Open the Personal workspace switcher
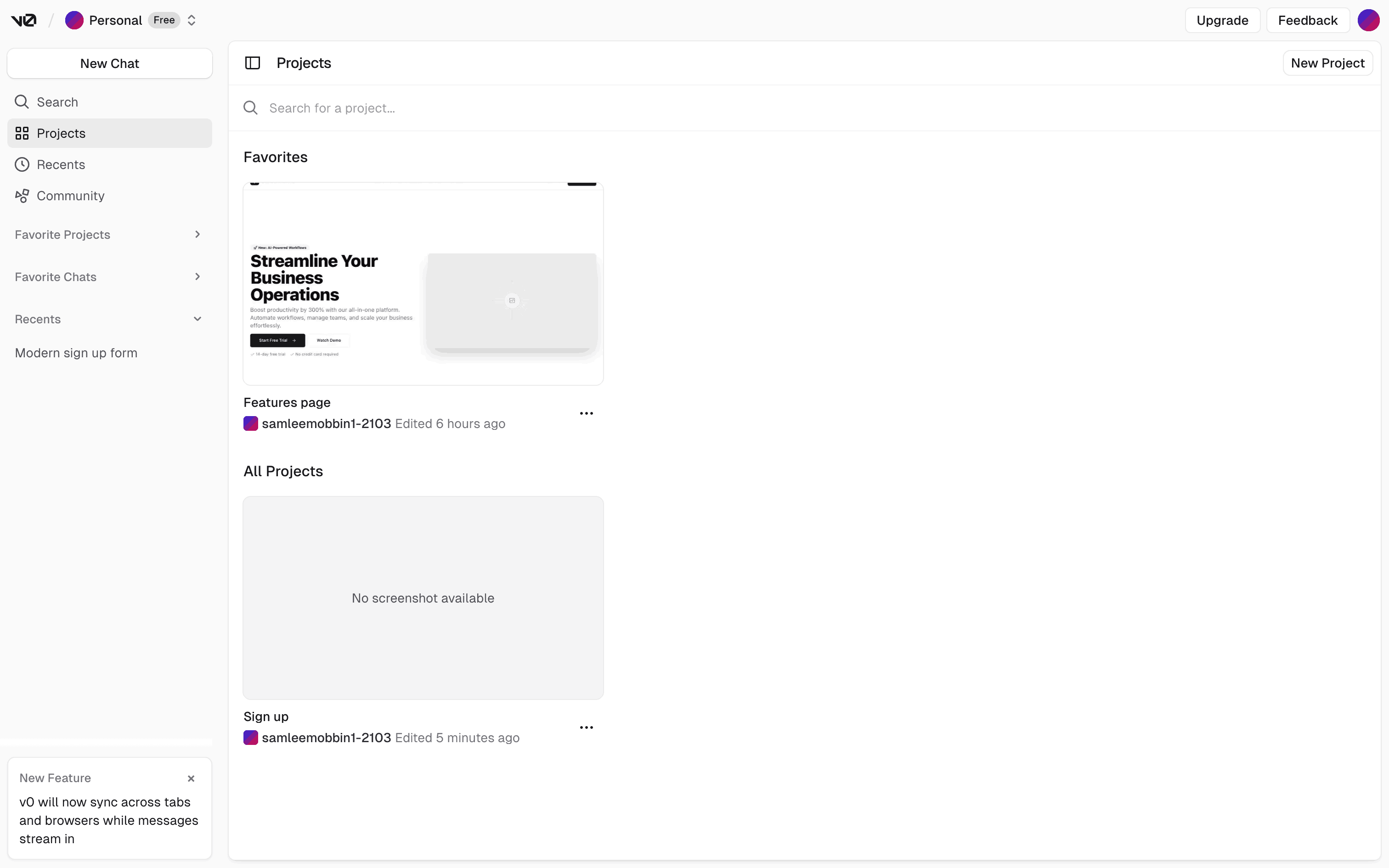The height and width of the screenshot is (868, 1389). click(192, 21)
